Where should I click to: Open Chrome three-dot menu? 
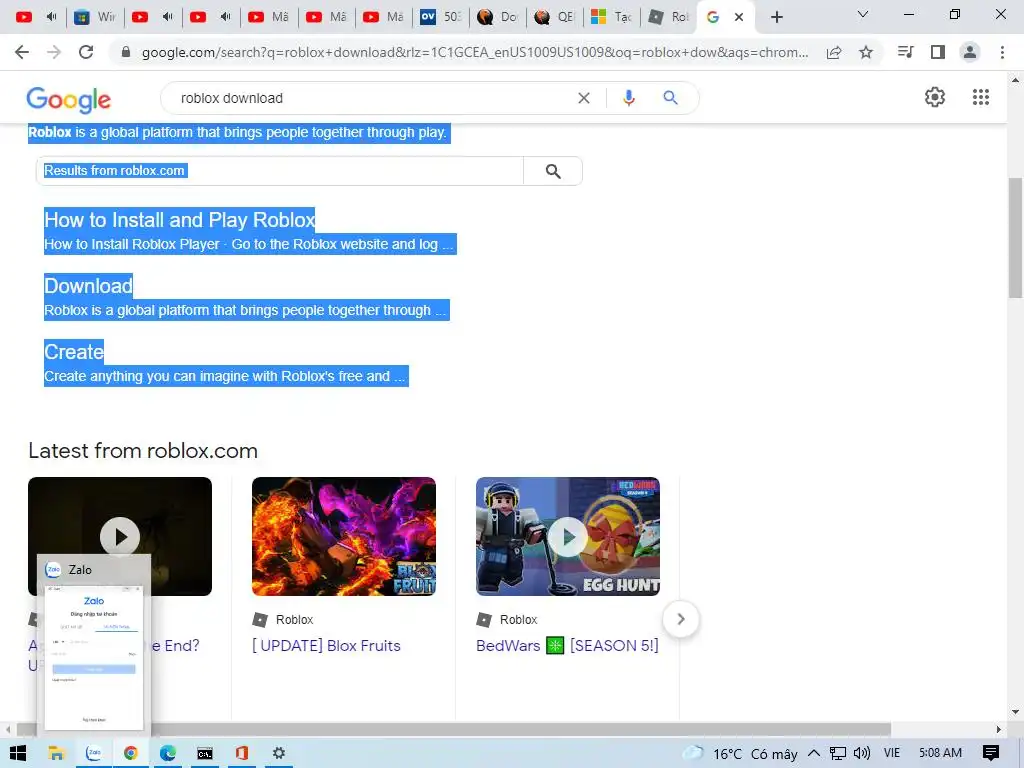[x=1002, y=52]
